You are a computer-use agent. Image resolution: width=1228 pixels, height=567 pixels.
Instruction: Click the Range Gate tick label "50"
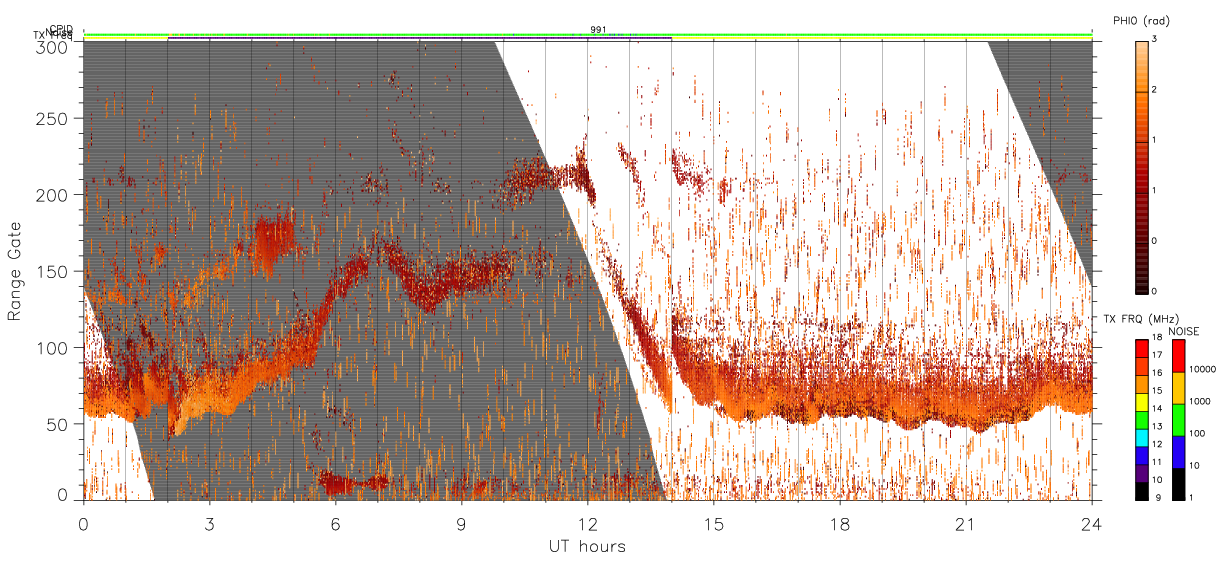[58, 424]
